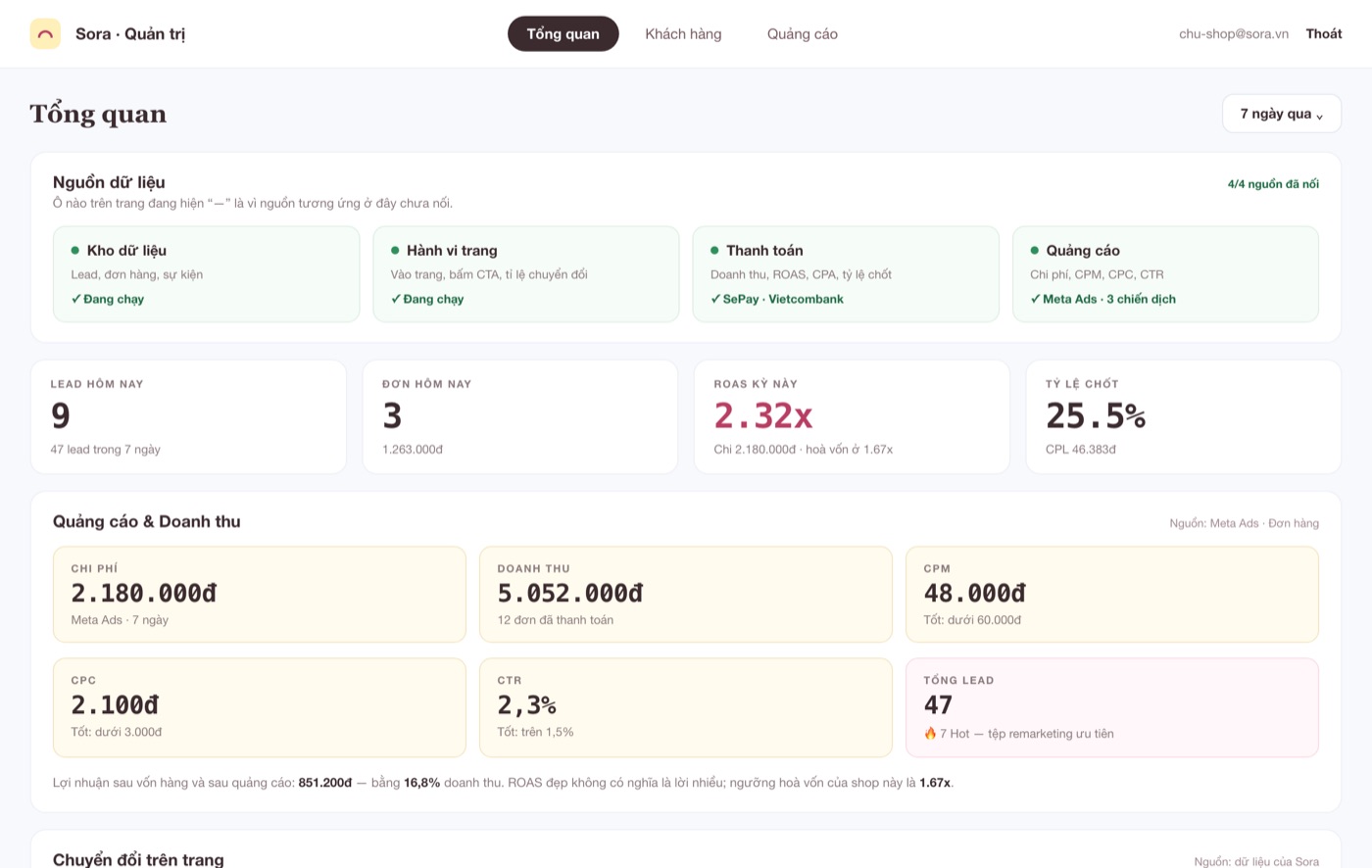Click the 851.200đ profit figure
The height and width of the screenshot is (868, 1372).
click(324, 783)
